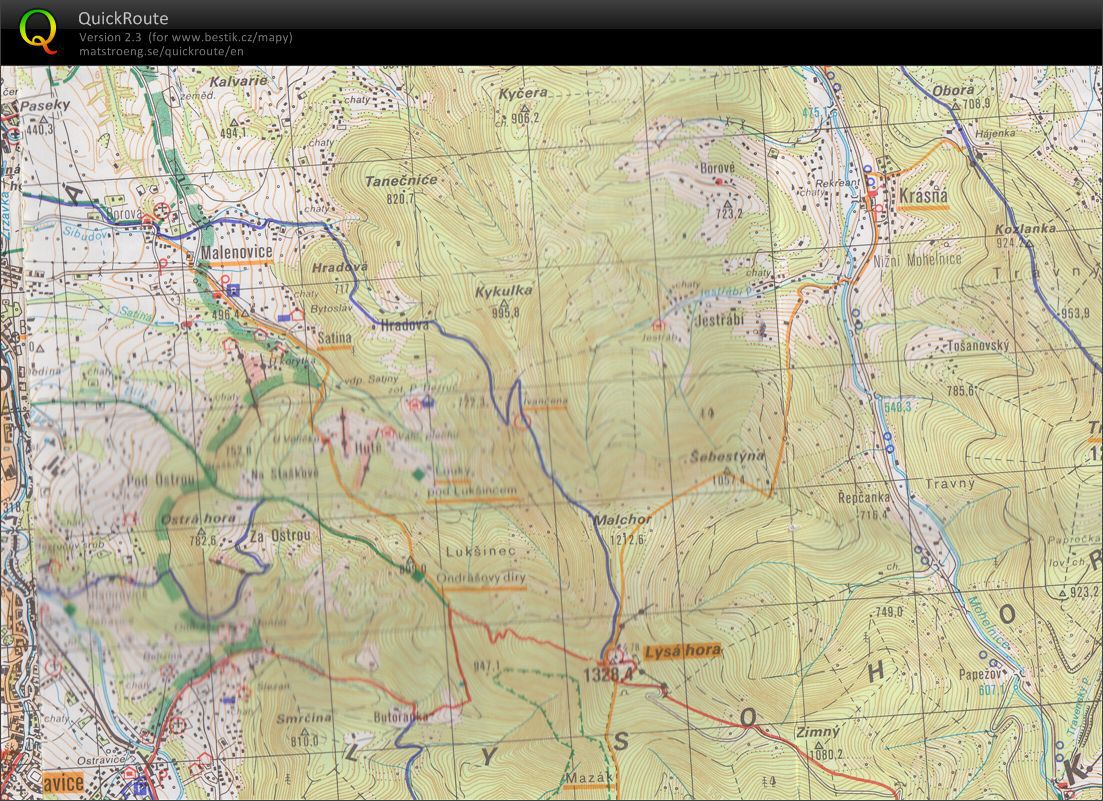Click the Malenovice village label
The width and height of the screenshot is (1103, 801).
tap(237, 252)
